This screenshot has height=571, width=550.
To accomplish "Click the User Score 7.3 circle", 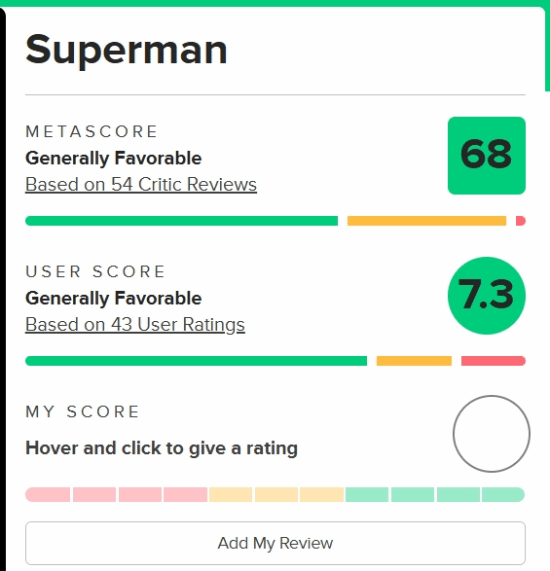I will pyautogui.click(x=487, y=295).
